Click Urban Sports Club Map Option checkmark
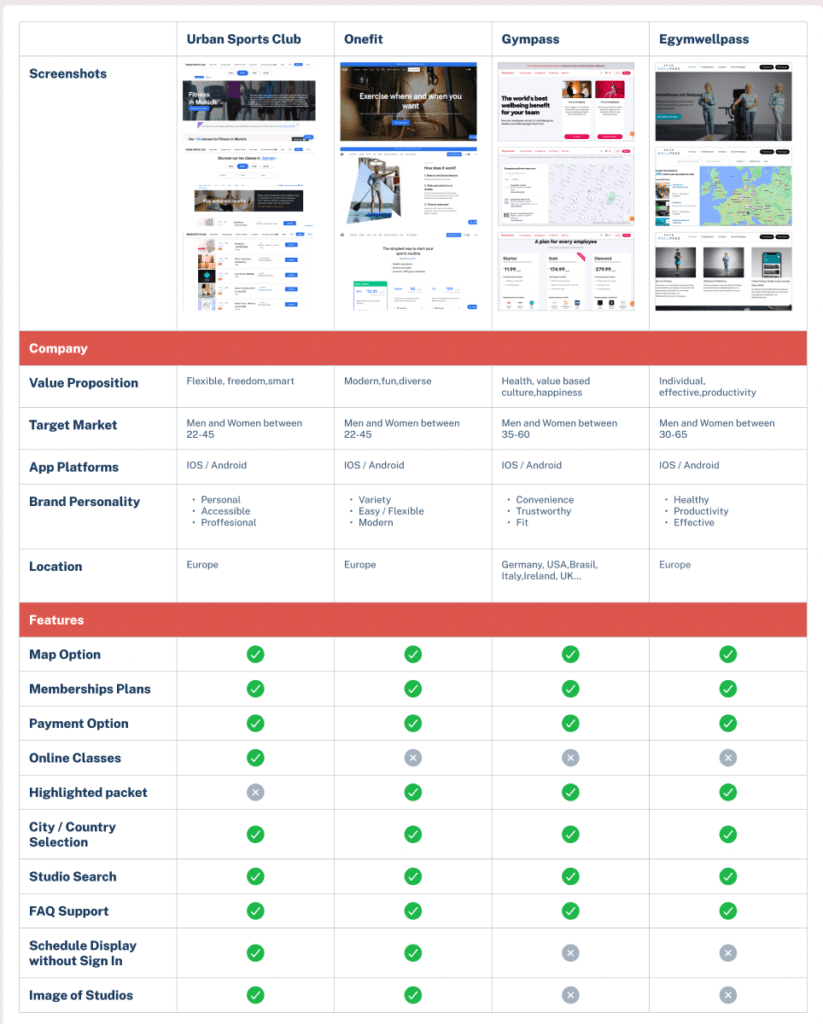 tap(255, 654)
